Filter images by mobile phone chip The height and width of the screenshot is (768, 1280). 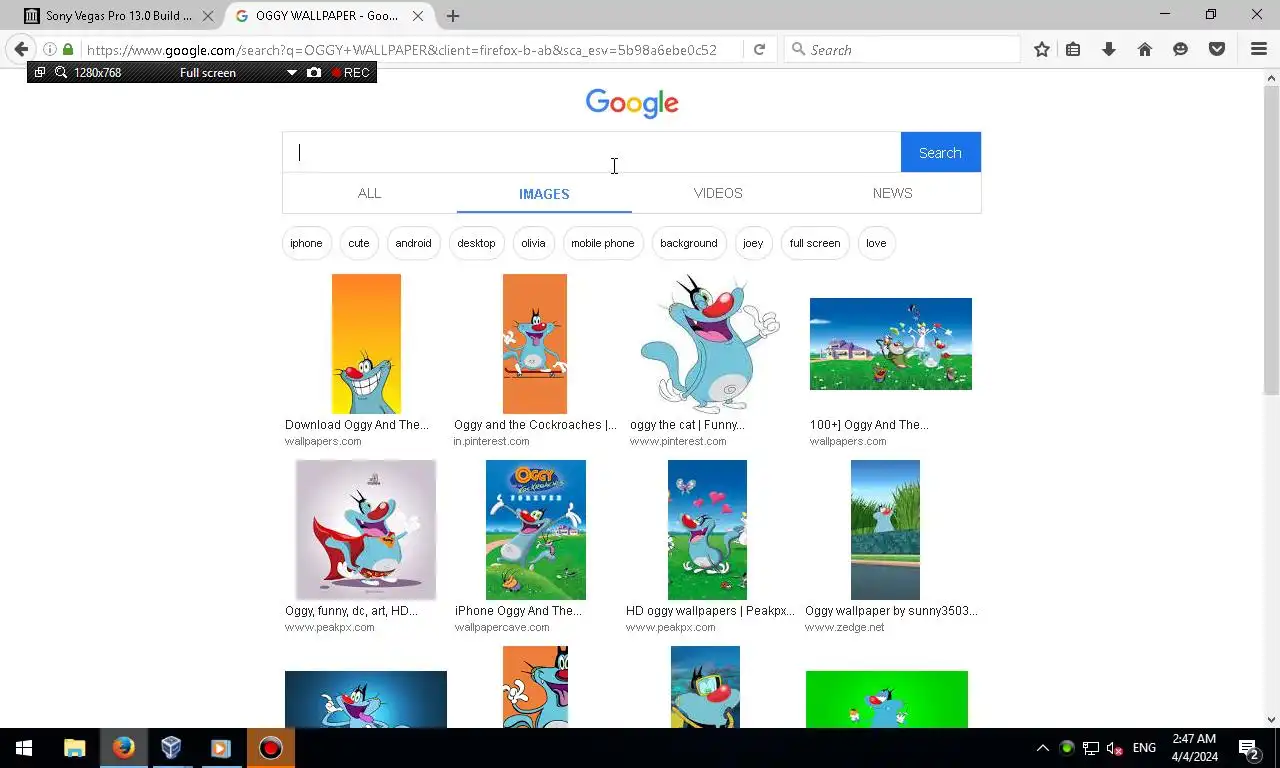tap(603, 243)
